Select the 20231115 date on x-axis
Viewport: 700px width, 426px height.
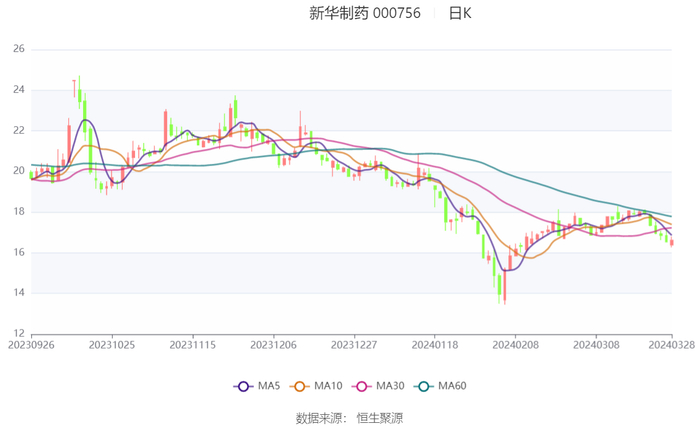pyautogui.click(x=192, y=343)
